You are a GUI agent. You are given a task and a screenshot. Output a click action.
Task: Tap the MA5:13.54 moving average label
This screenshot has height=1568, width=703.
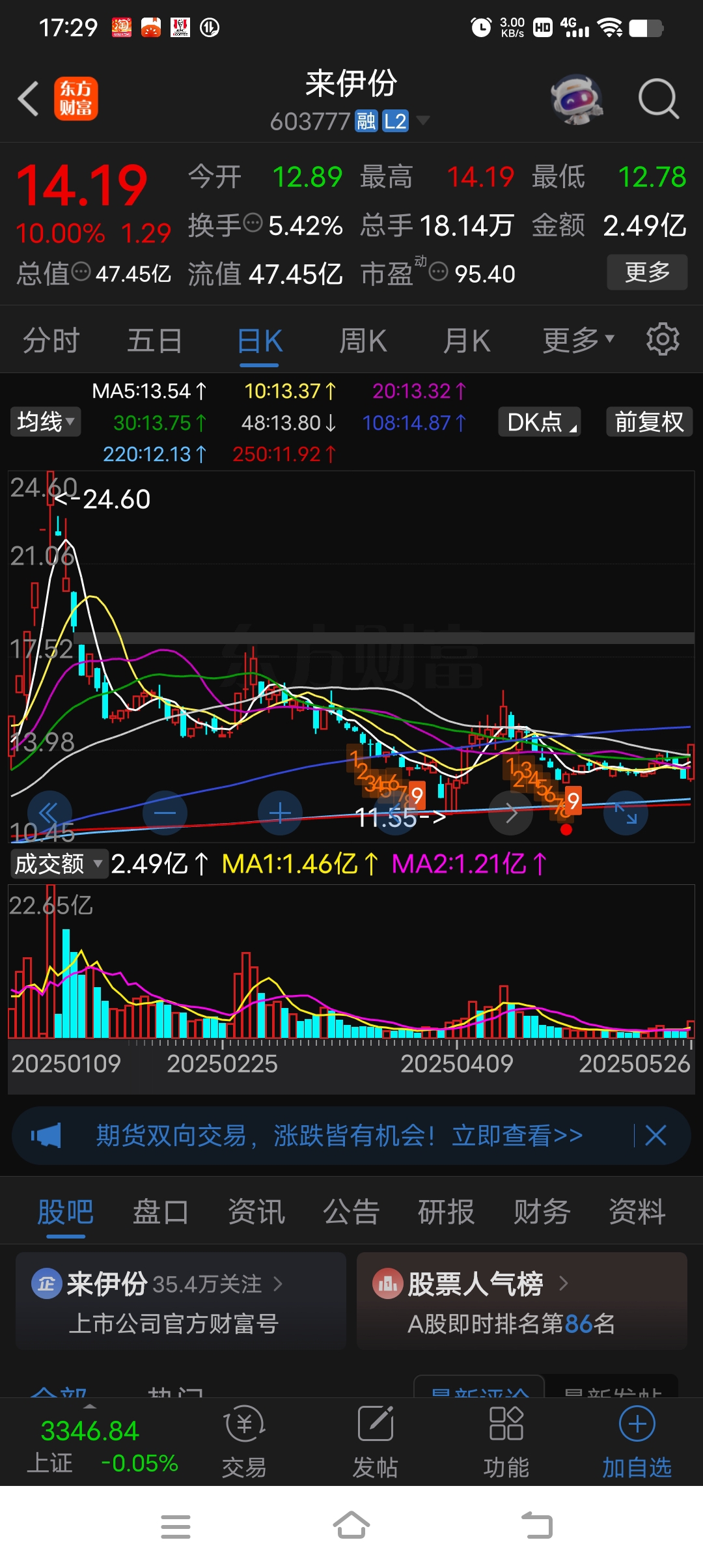(149, 391)
